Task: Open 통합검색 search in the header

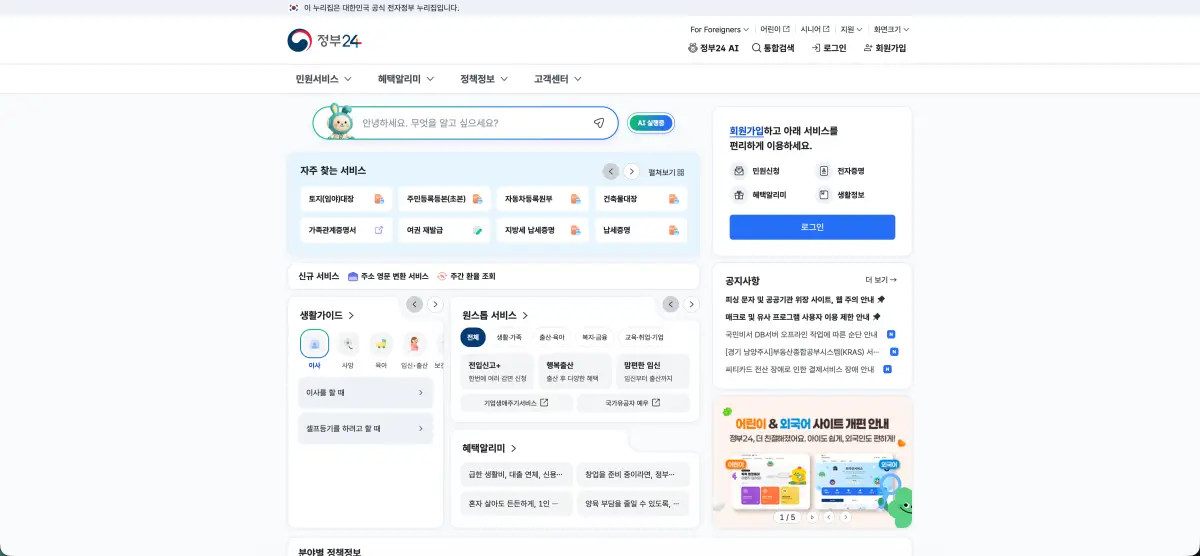Action: pos(772,48)
